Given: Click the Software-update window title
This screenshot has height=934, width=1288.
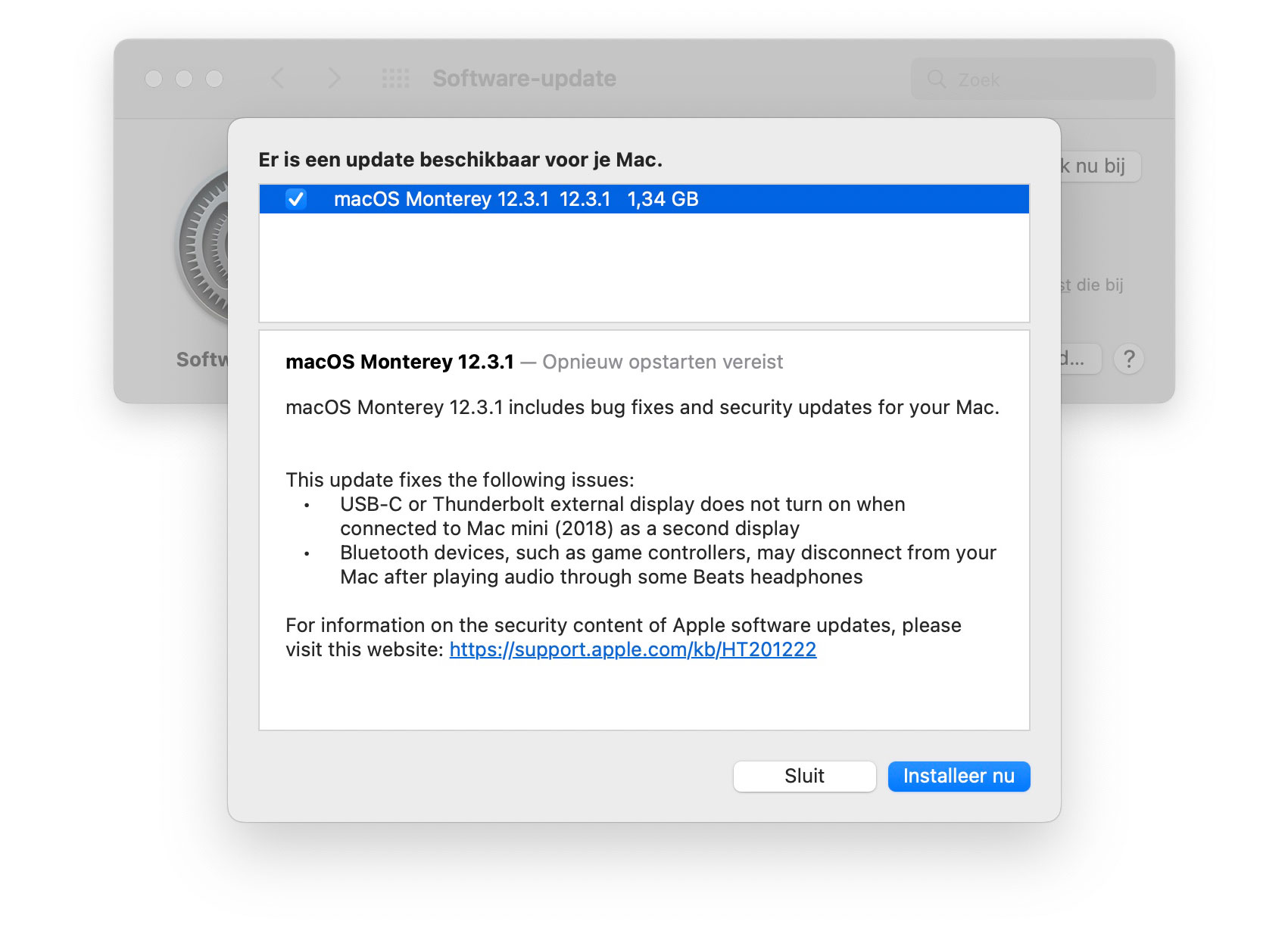Looking at the screenshot, I should [x=524, y=78].
